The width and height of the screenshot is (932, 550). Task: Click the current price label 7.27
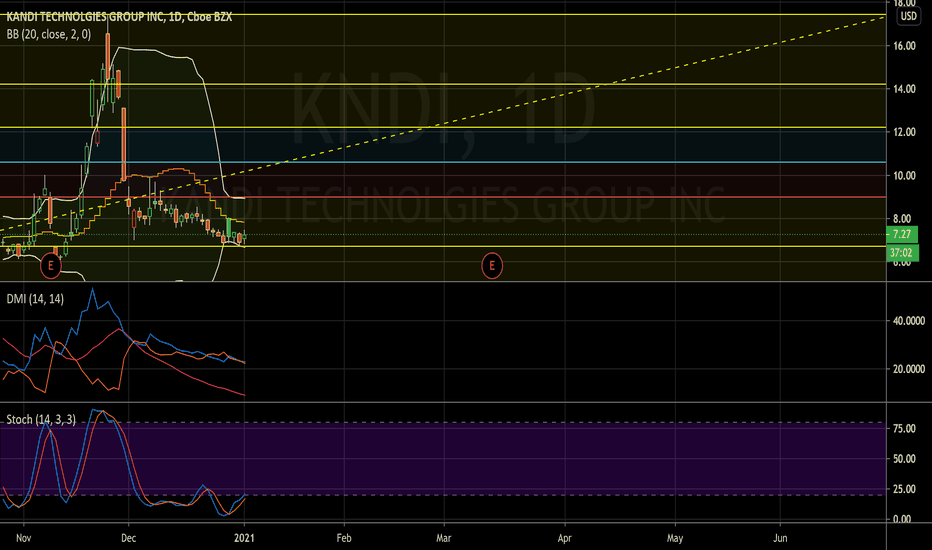click(902, 234)
